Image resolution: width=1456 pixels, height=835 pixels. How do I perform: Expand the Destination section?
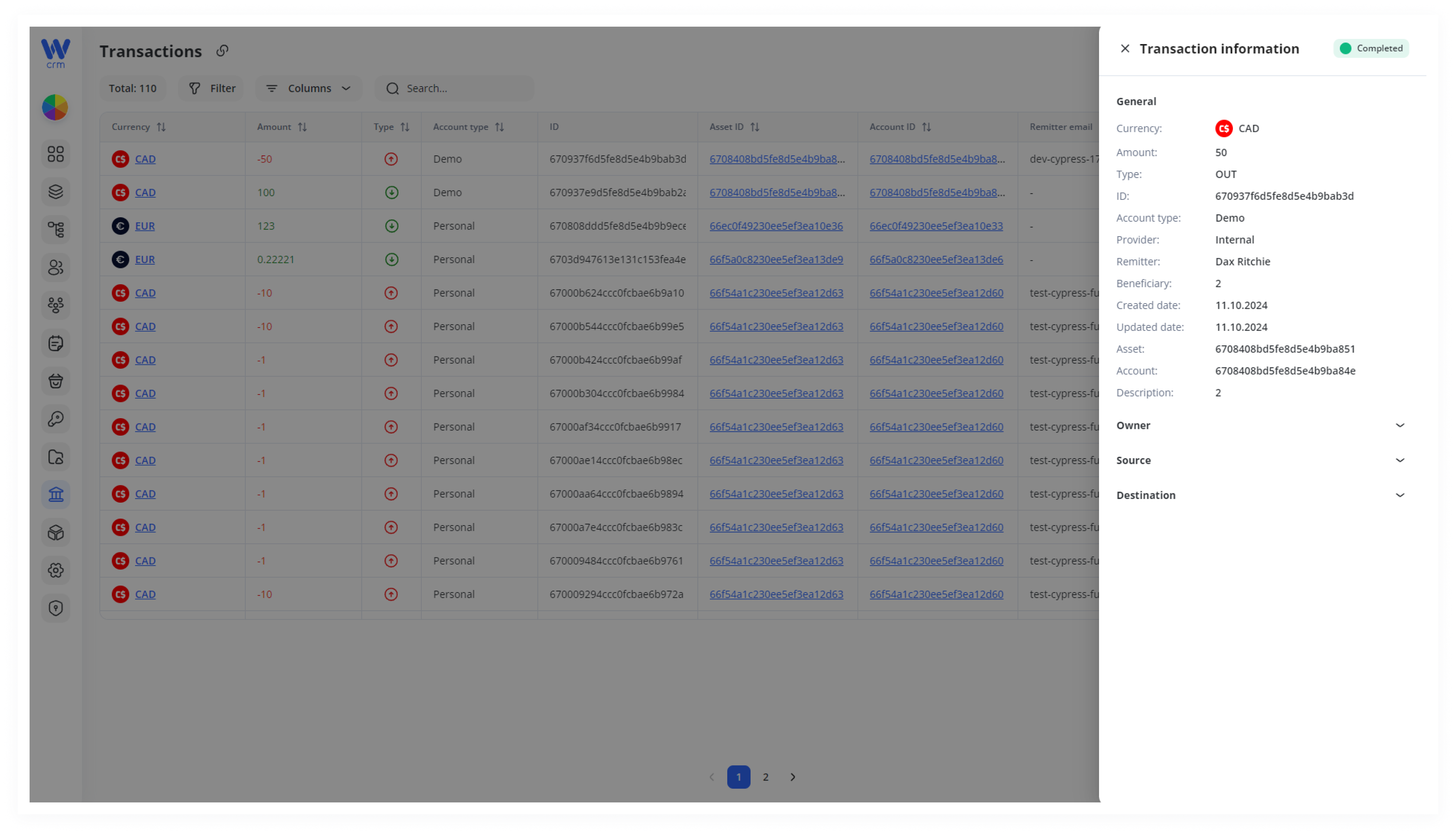1260,495
